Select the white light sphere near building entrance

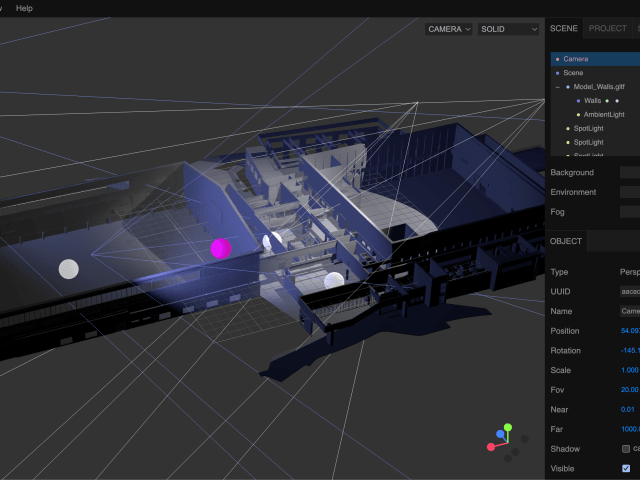(334, 280)
